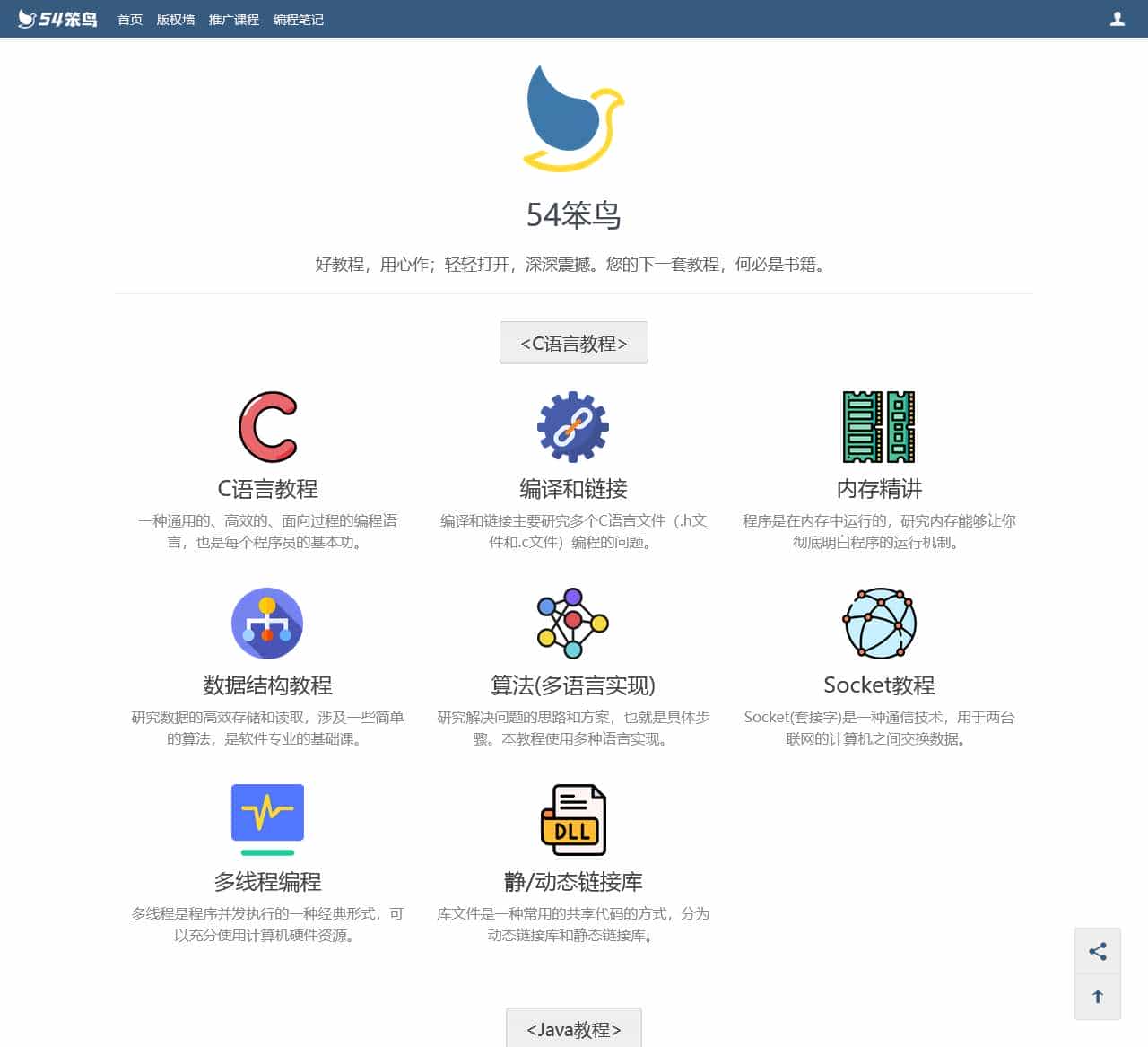
Task: Open the 首页 menu item
Action: [x=129, y=18]
